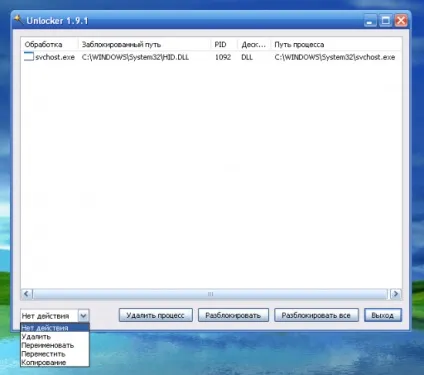Image resolution: width=424 pixels, height=375 pixels.
Task: Click horizontal scrollbar right arrow
Action: (396, 294)
